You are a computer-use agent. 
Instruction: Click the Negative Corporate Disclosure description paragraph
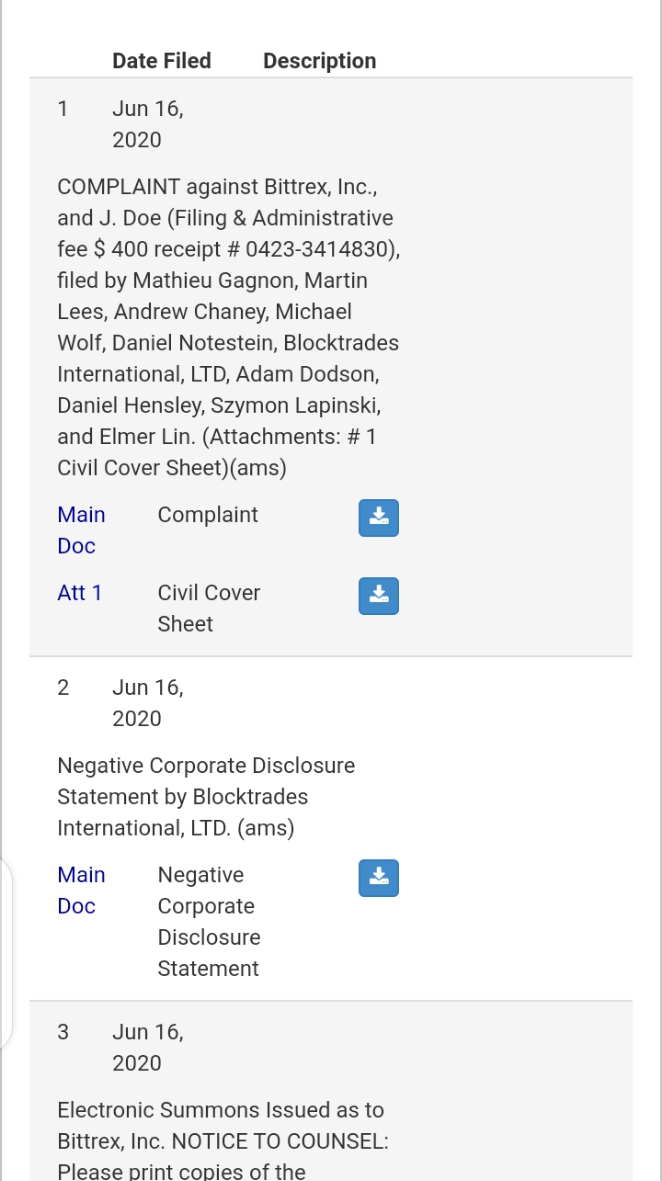click(x=206, y=797)
